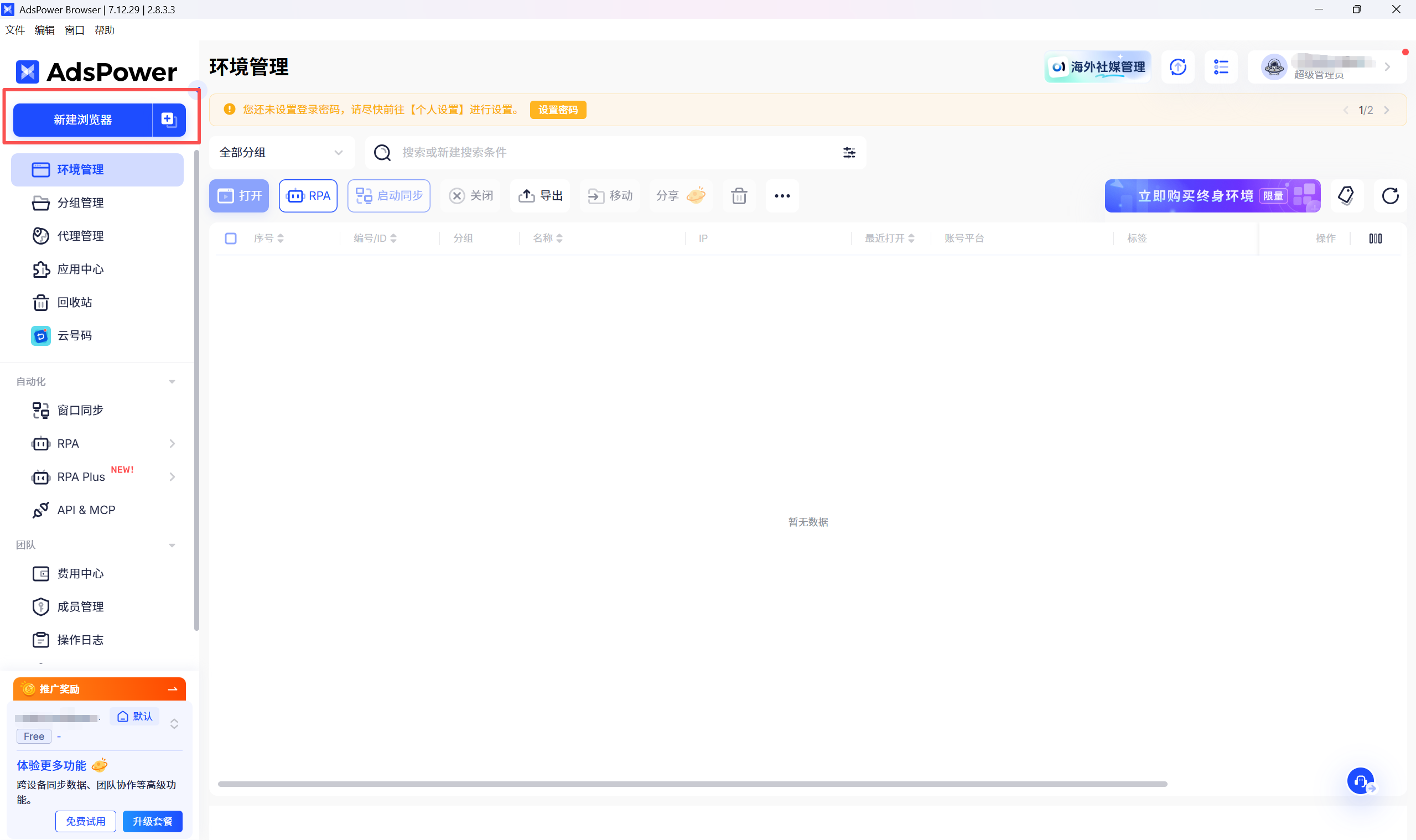The width and height of the screenshot is (1416, 840).
Task: Collapse the 自动化 sidebar section
Action: coord(172,381)
